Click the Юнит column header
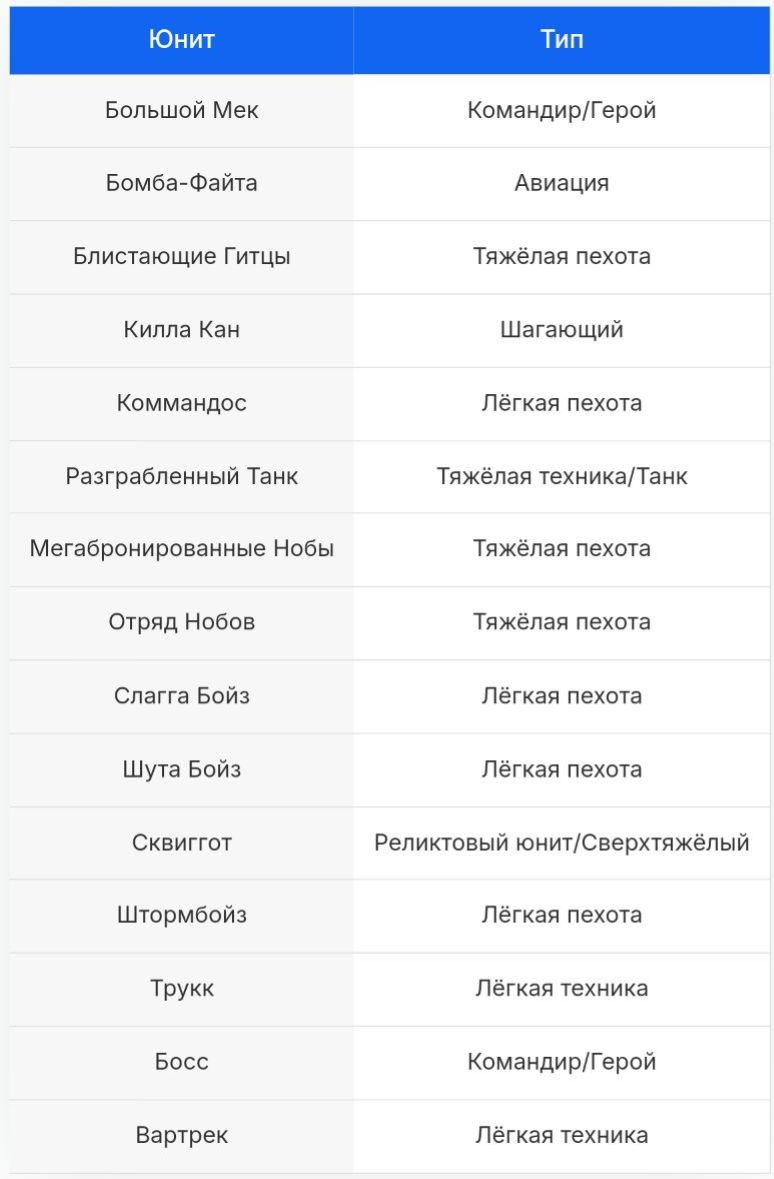This screenshot has width=774, height=1179. (x=181, y=39)
